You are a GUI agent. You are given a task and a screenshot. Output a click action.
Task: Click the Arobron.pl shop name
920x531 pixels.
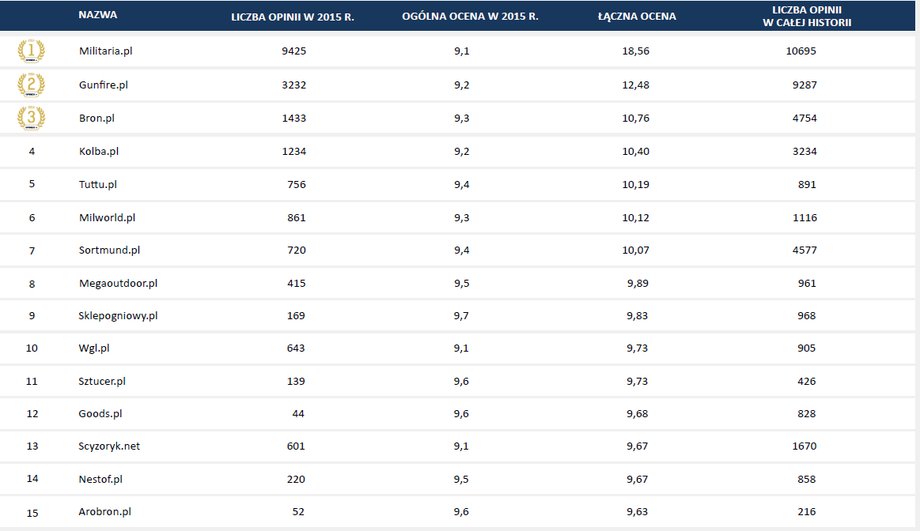click(104, 512)
